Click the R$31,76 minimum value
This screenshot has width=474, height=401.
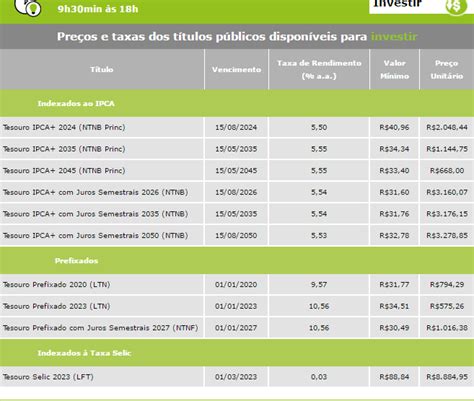(x=394, y=214)
